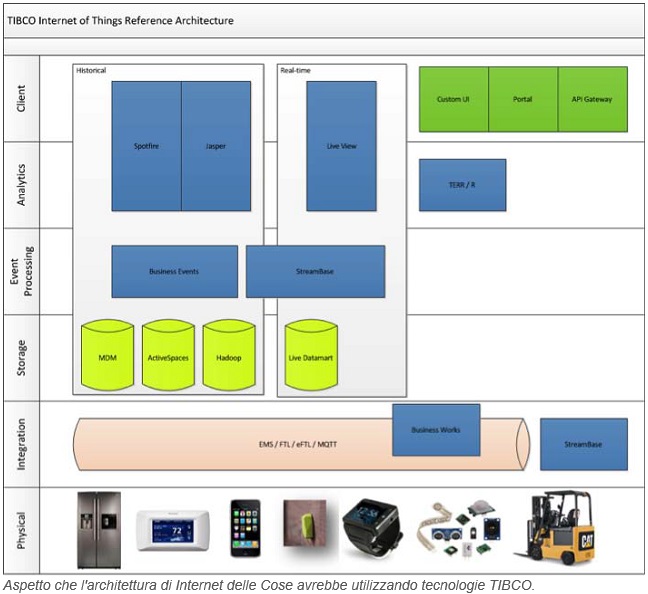Click the TERR / R block
The height and width of the screenshot is (594, 648).
462,185
